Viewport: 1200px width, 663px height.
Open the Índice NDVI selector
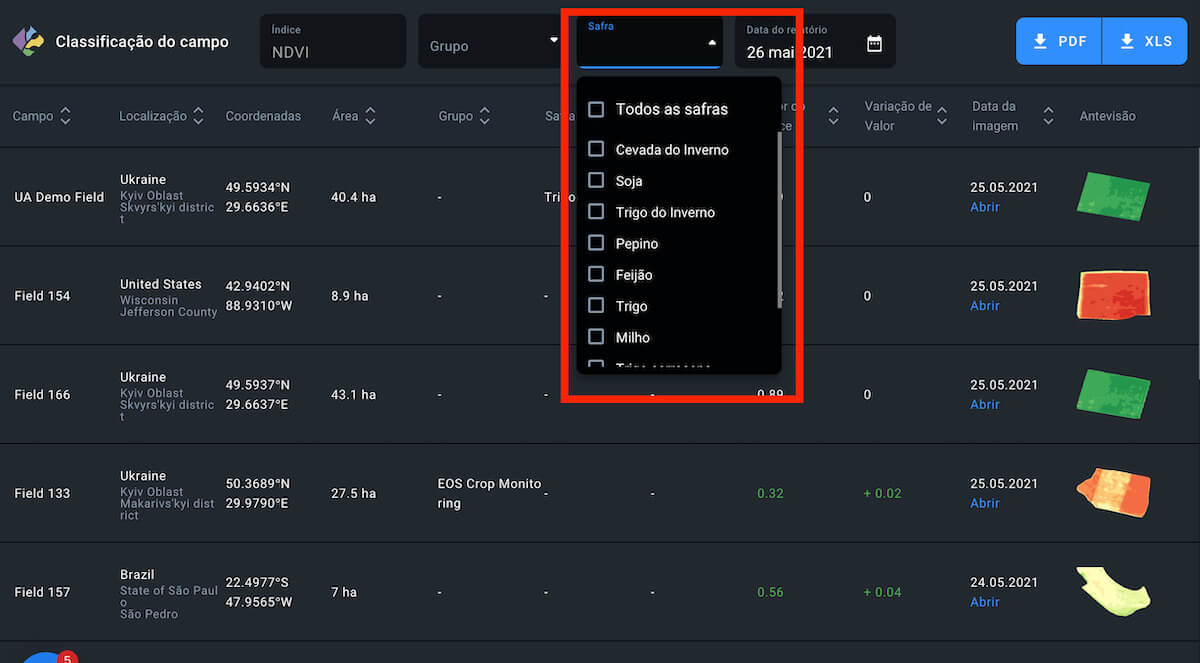332,42
